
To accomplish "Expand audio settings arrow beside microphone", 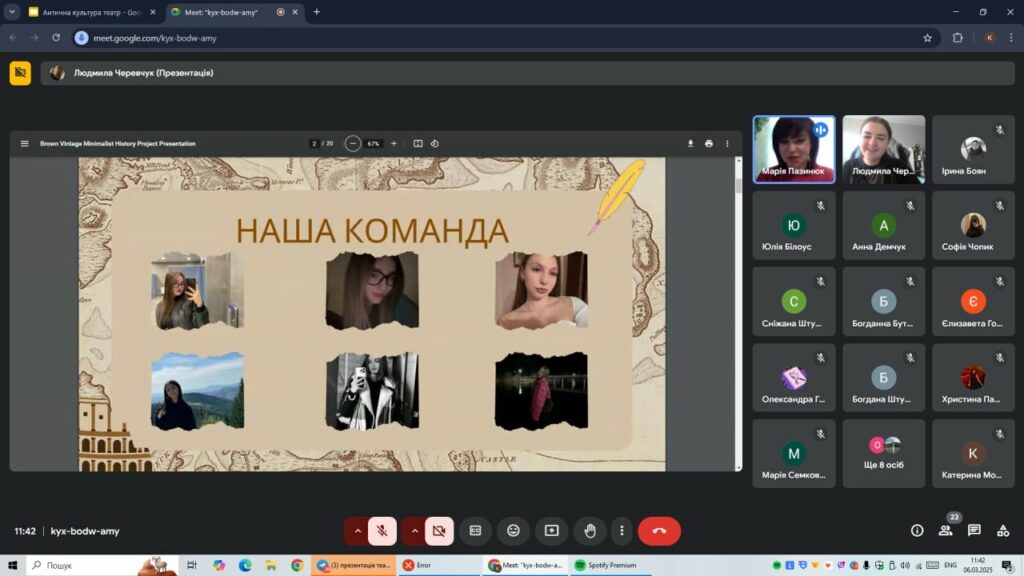I will point(357,531).
